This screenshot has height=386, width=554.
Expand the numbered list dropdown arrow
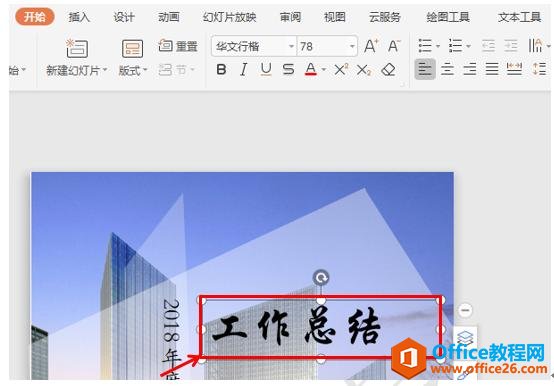tap(468, 46)
